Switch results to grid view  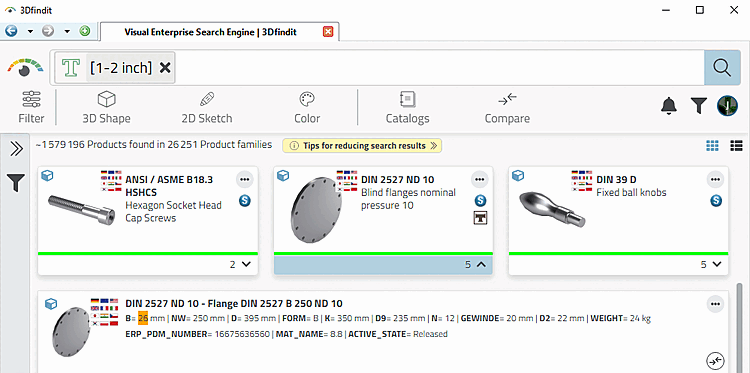tap(712, 146)
